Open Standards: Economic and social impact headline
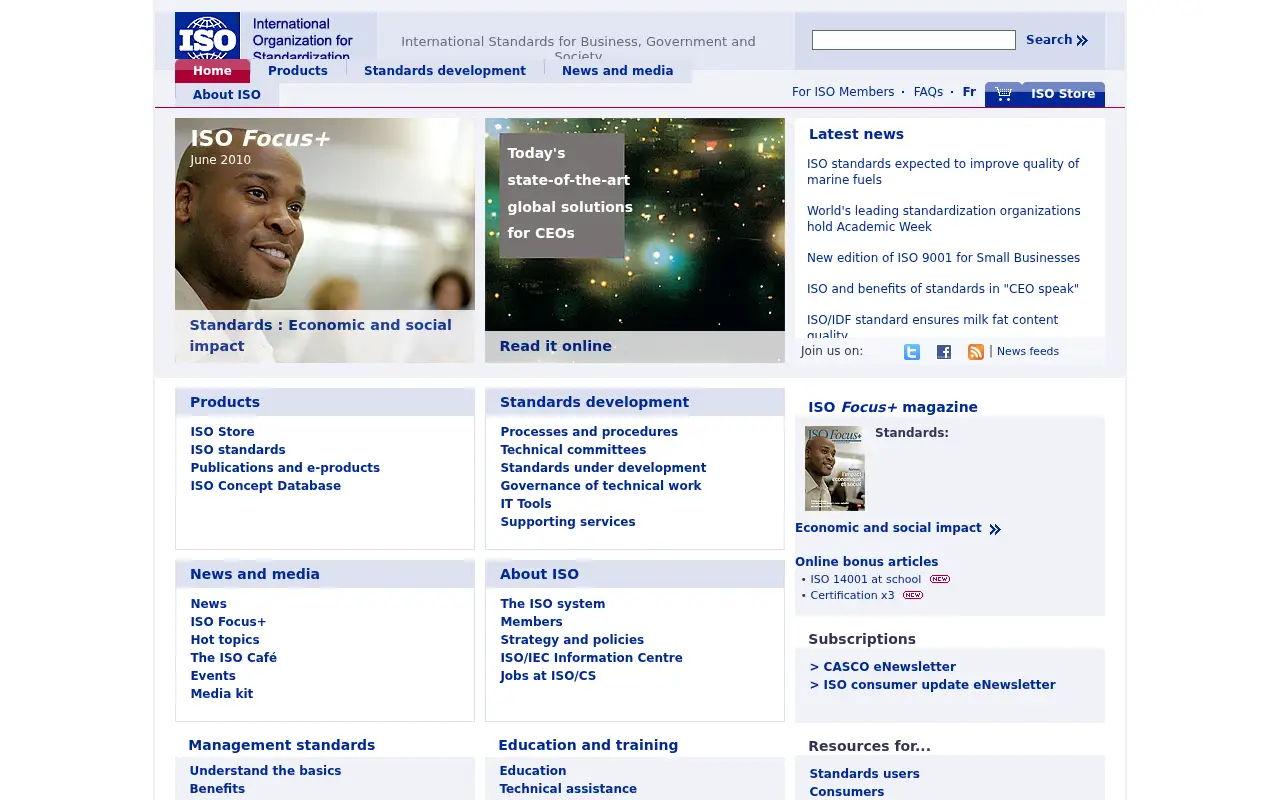 (321, 336)
